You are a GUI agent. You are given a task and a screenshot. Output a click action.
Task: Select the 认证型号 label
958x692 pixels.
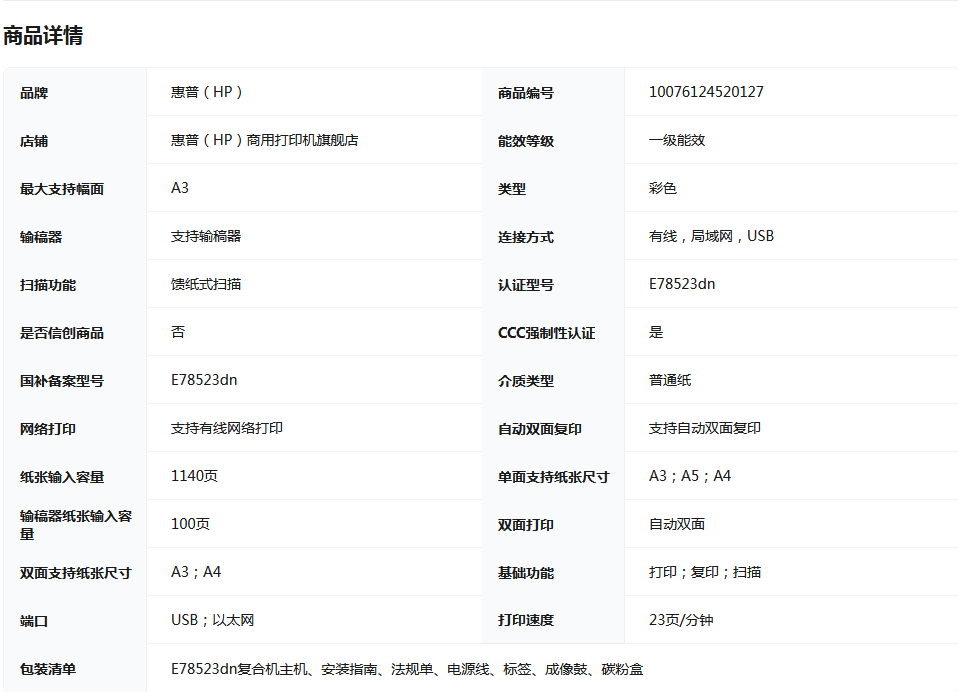pyautogui.click(x=525, y=285)
